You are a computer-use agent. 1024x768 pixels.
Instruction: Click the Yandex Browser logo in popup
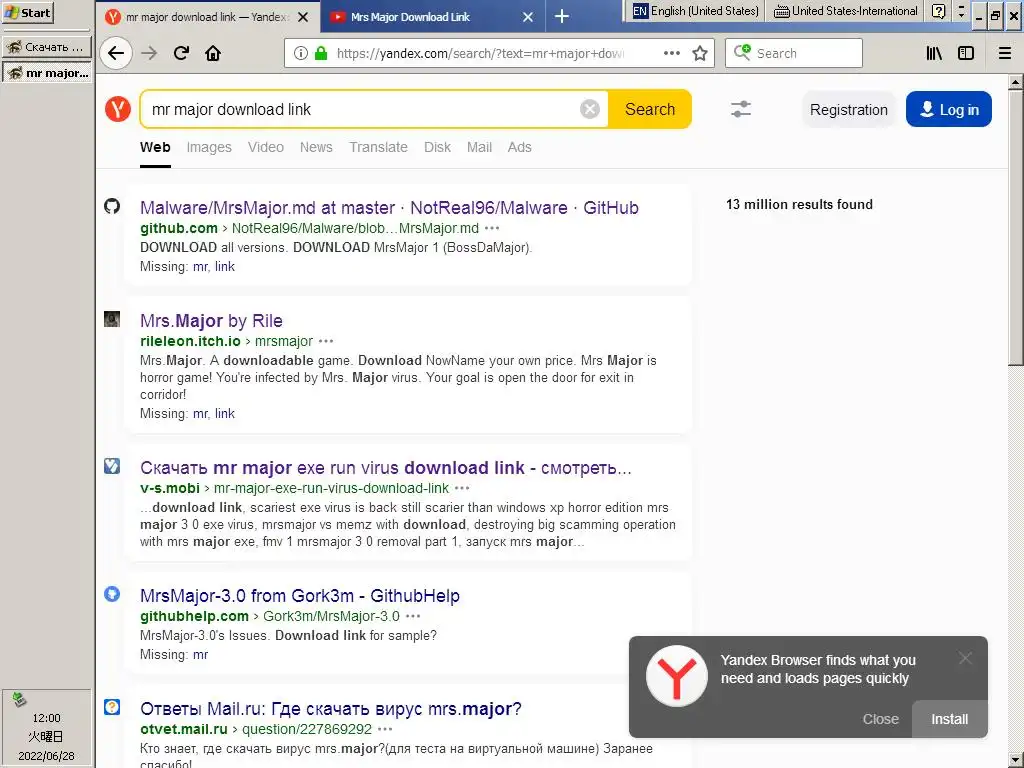(x=677, y=677)
